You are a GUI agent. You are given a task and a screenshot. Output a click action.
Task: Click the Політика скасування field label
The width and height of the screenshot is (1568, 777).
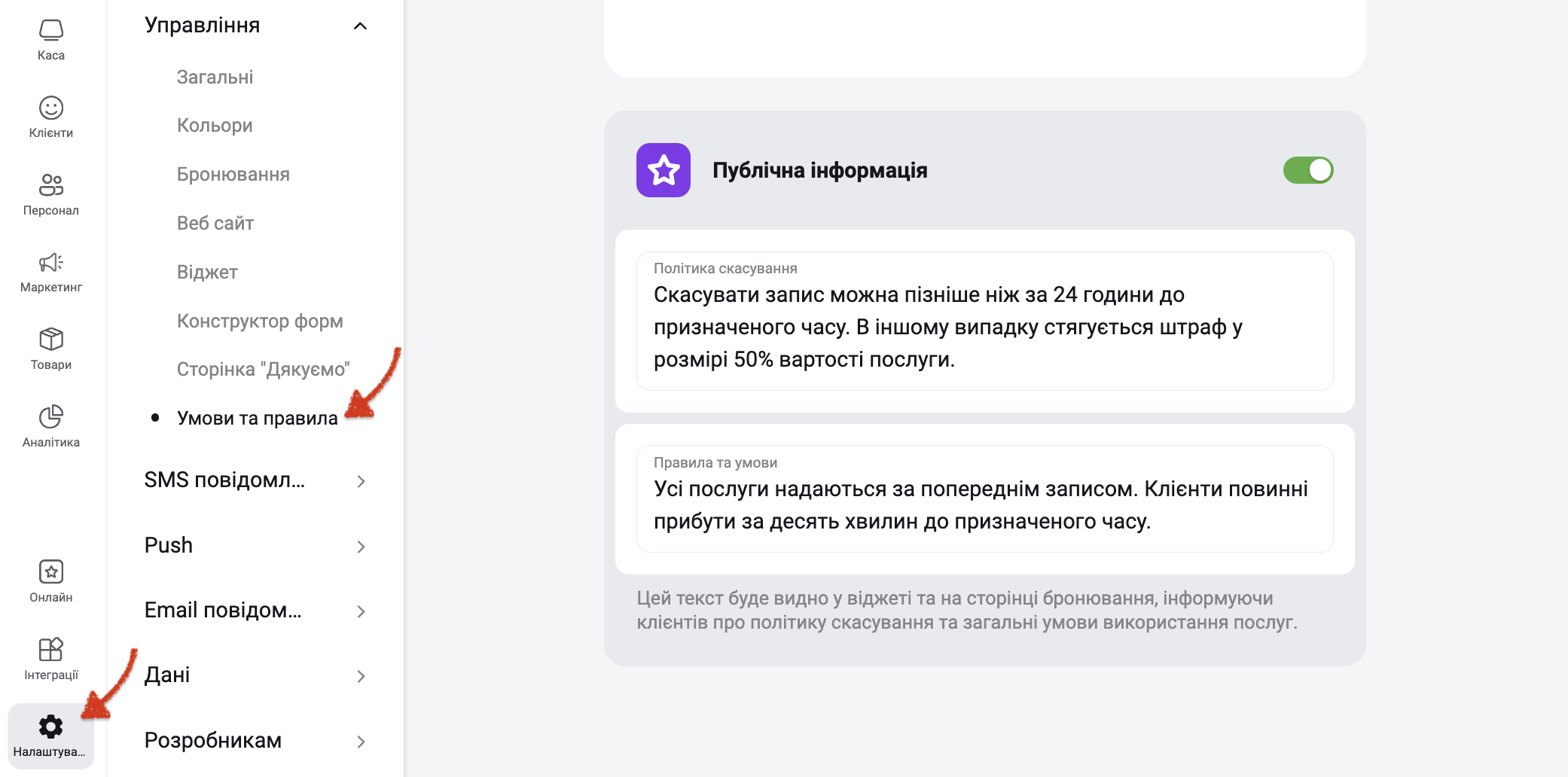(725, 269)
